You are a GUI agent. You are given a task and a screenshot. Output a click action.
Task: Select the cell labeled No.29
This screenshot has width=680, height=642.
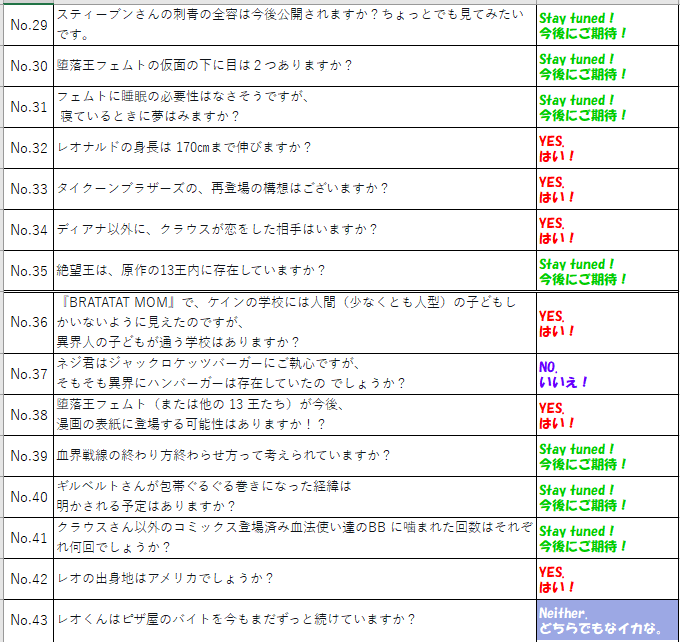click(29, 25)
